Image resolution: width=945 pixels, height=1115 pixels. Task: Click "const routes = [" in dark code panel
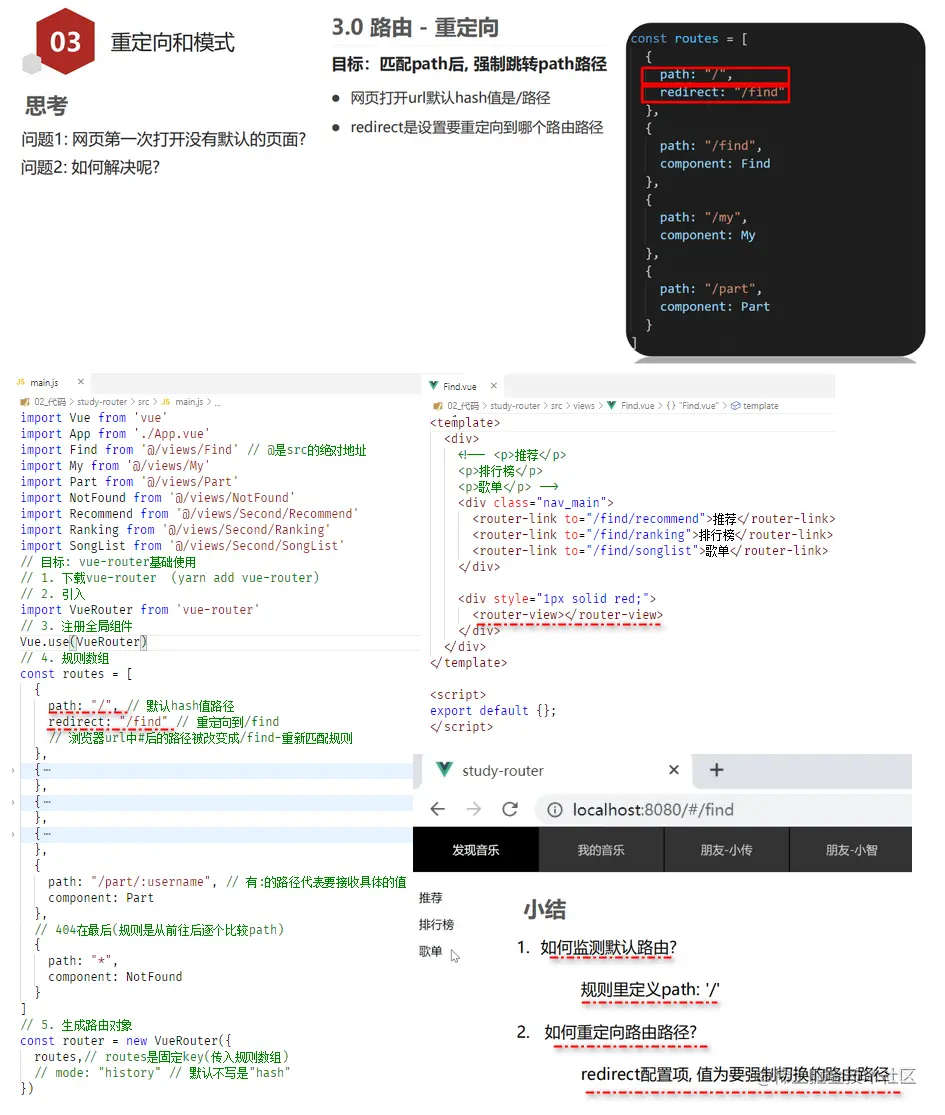(688, 38)
